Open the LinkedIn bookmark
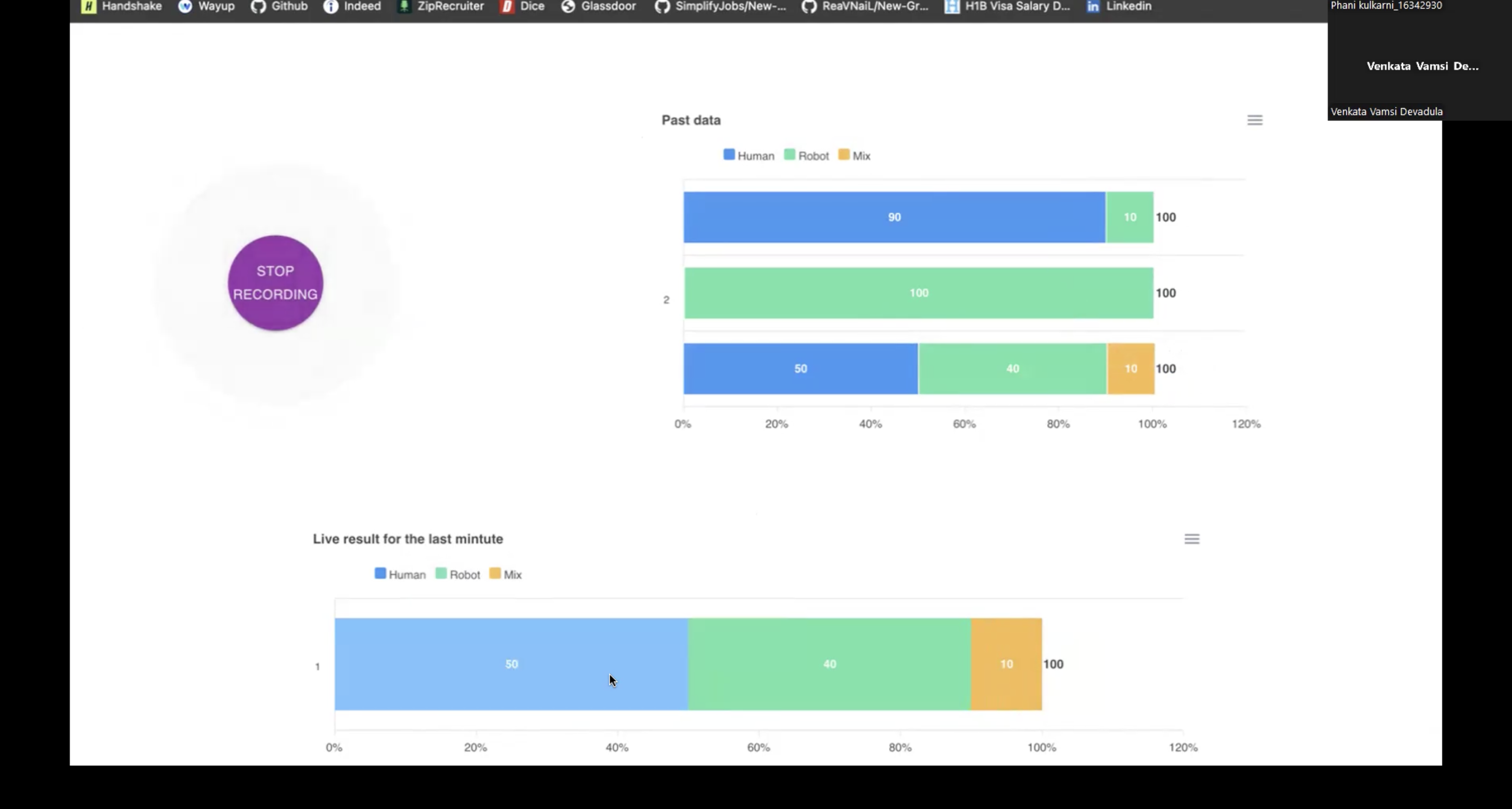The width and height of the screenshot is (1512, 809). pos(1119,6)
